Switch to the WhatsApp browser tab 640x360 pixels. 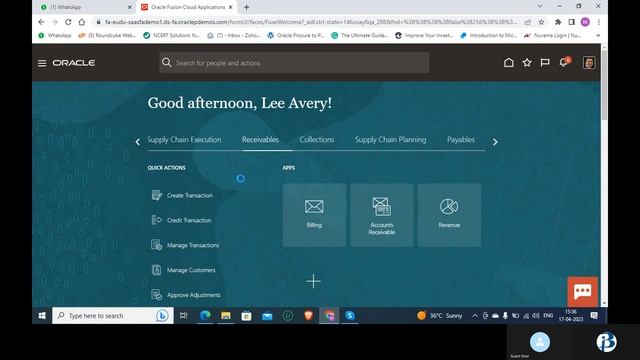(x=85, y=7)
